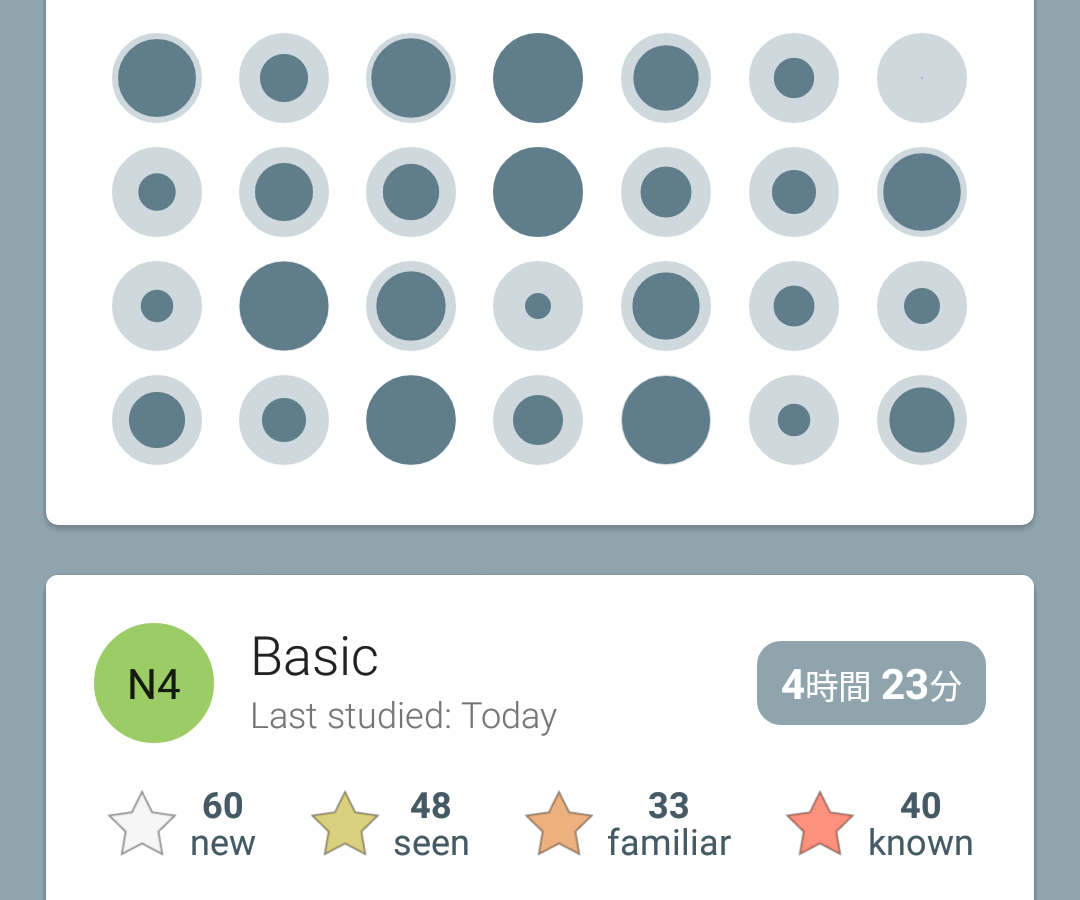This screenshot has height=900, width=1080.
Task: Click the Last studied: Today text
Action: coord(404,716)
